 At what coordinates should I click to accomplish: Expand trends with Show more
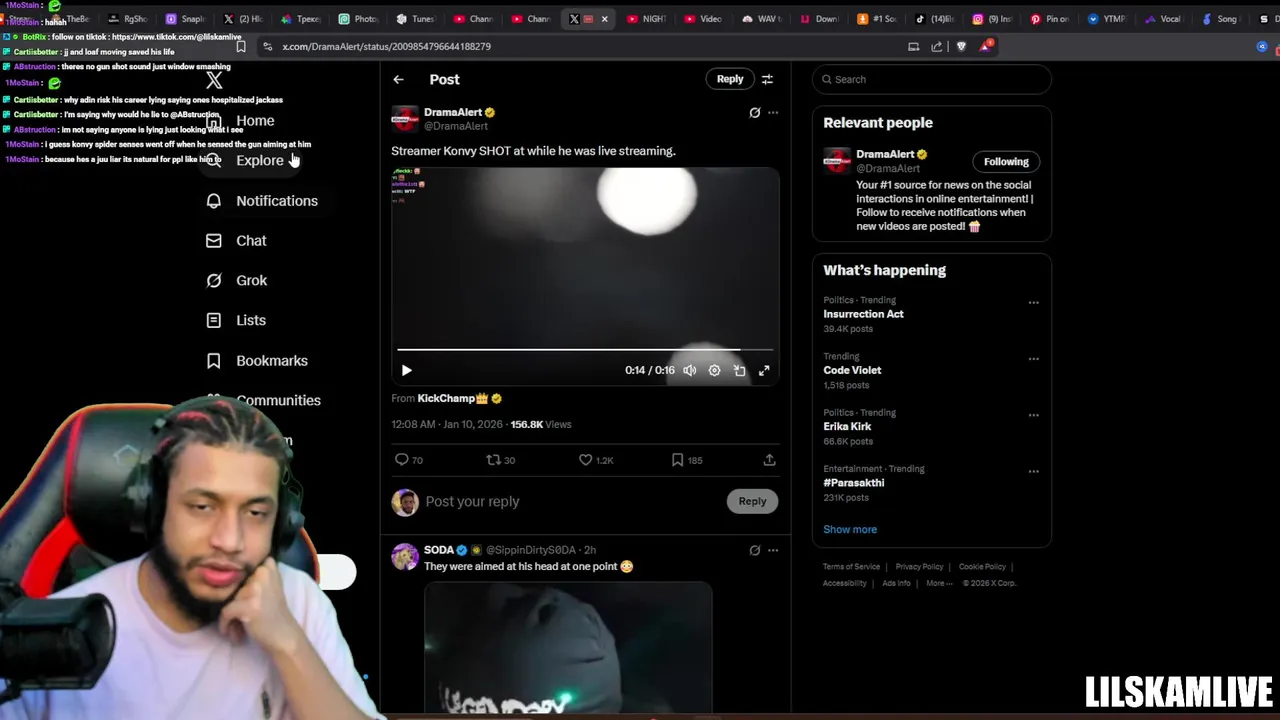click(850, 529)
